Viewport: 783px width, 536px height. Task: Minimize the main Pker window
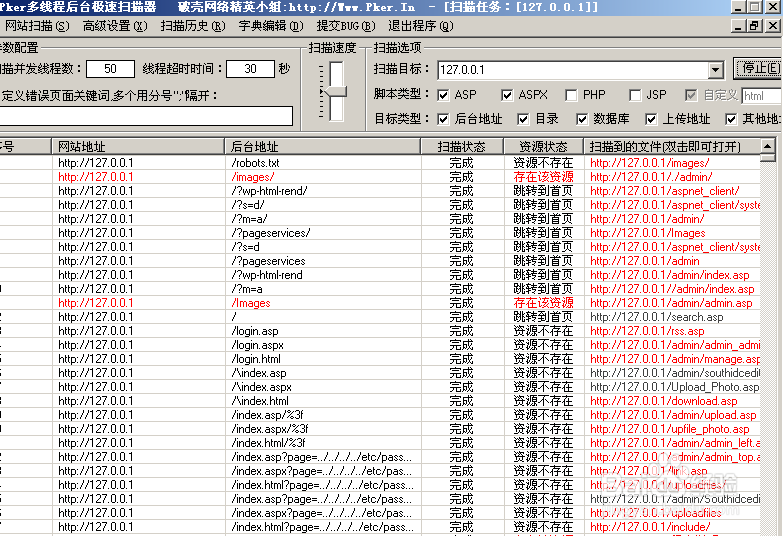click(x=738, y=6)
